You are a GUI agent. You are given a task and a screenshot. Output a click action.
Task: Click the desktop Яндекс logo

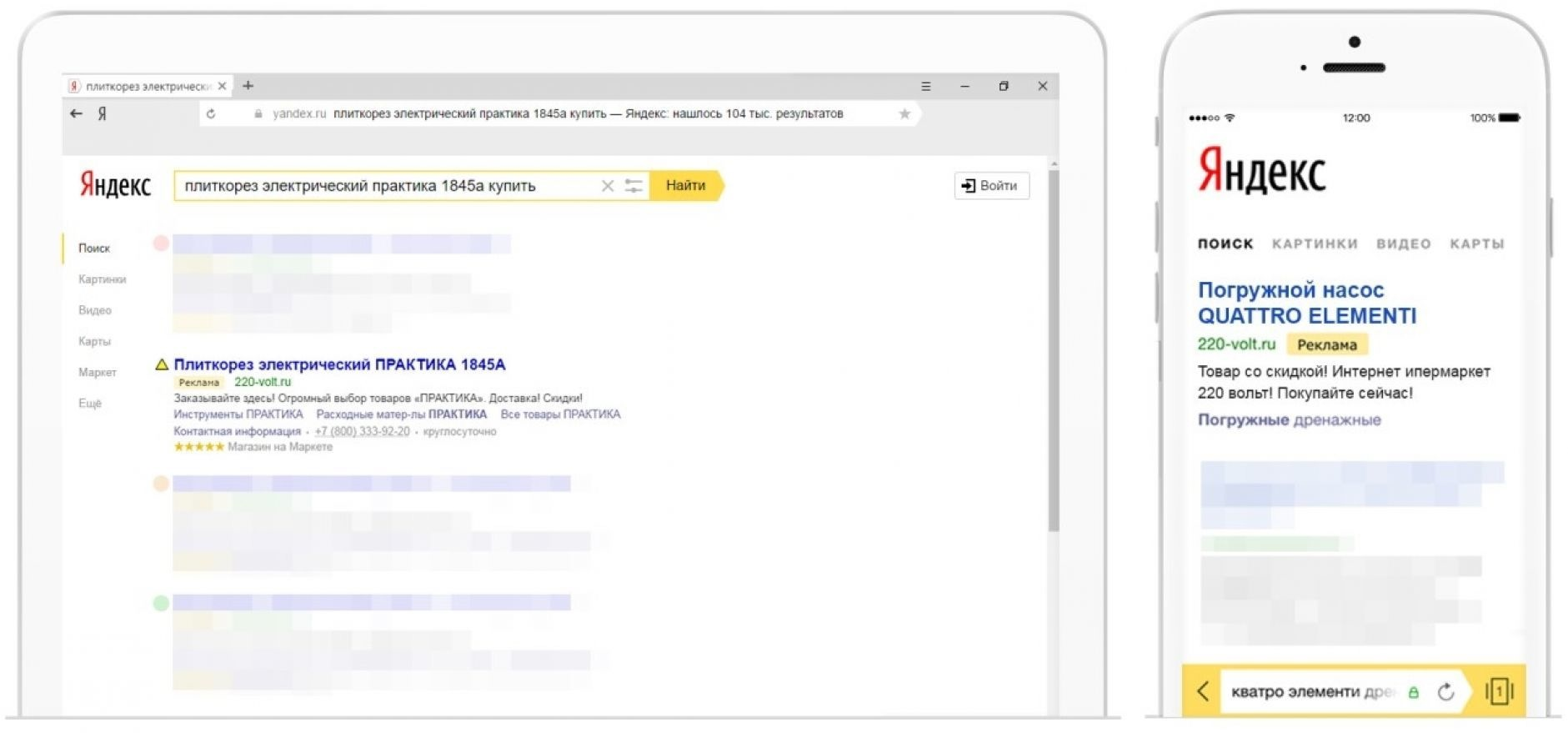click(x=115, y=184)
